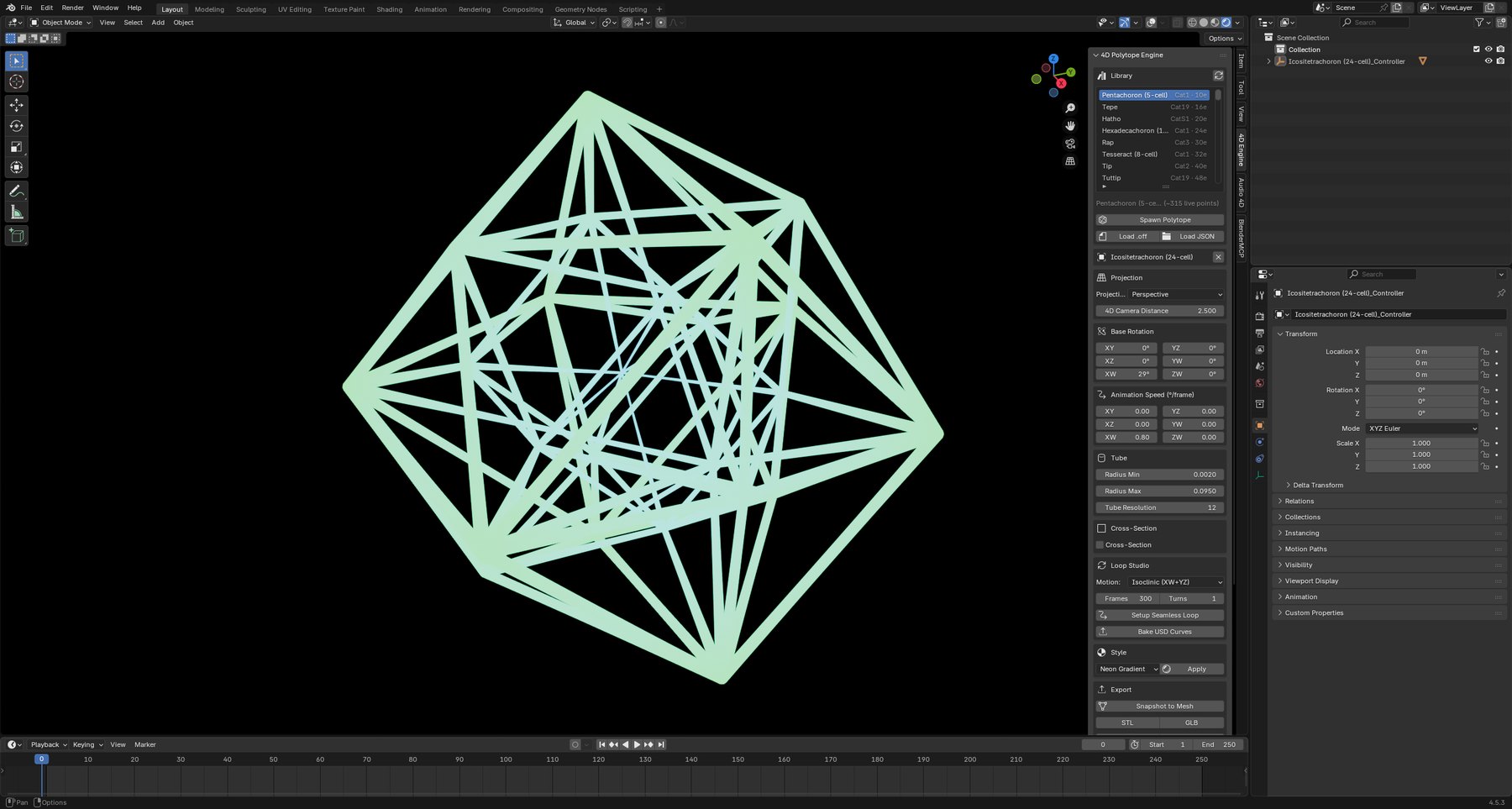
Task: Open Projection type Perspective dropdown
Action: (x=1176, y=295)
